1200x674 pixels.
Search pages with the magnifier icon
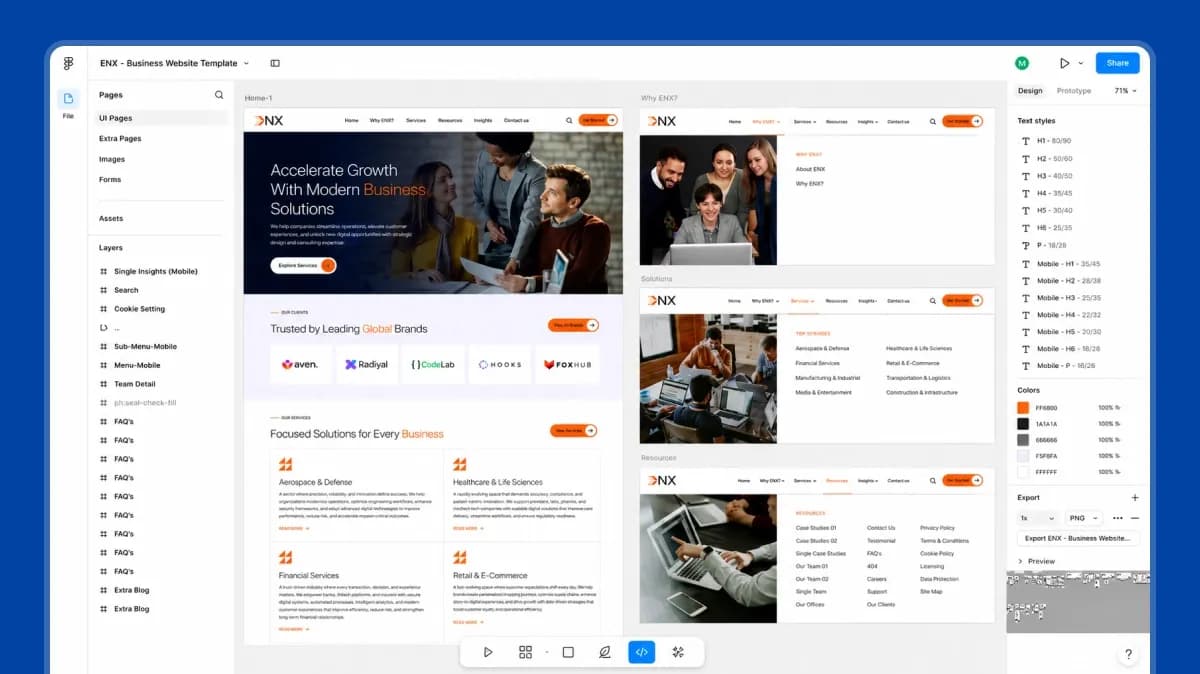click(x=219, y=95)
